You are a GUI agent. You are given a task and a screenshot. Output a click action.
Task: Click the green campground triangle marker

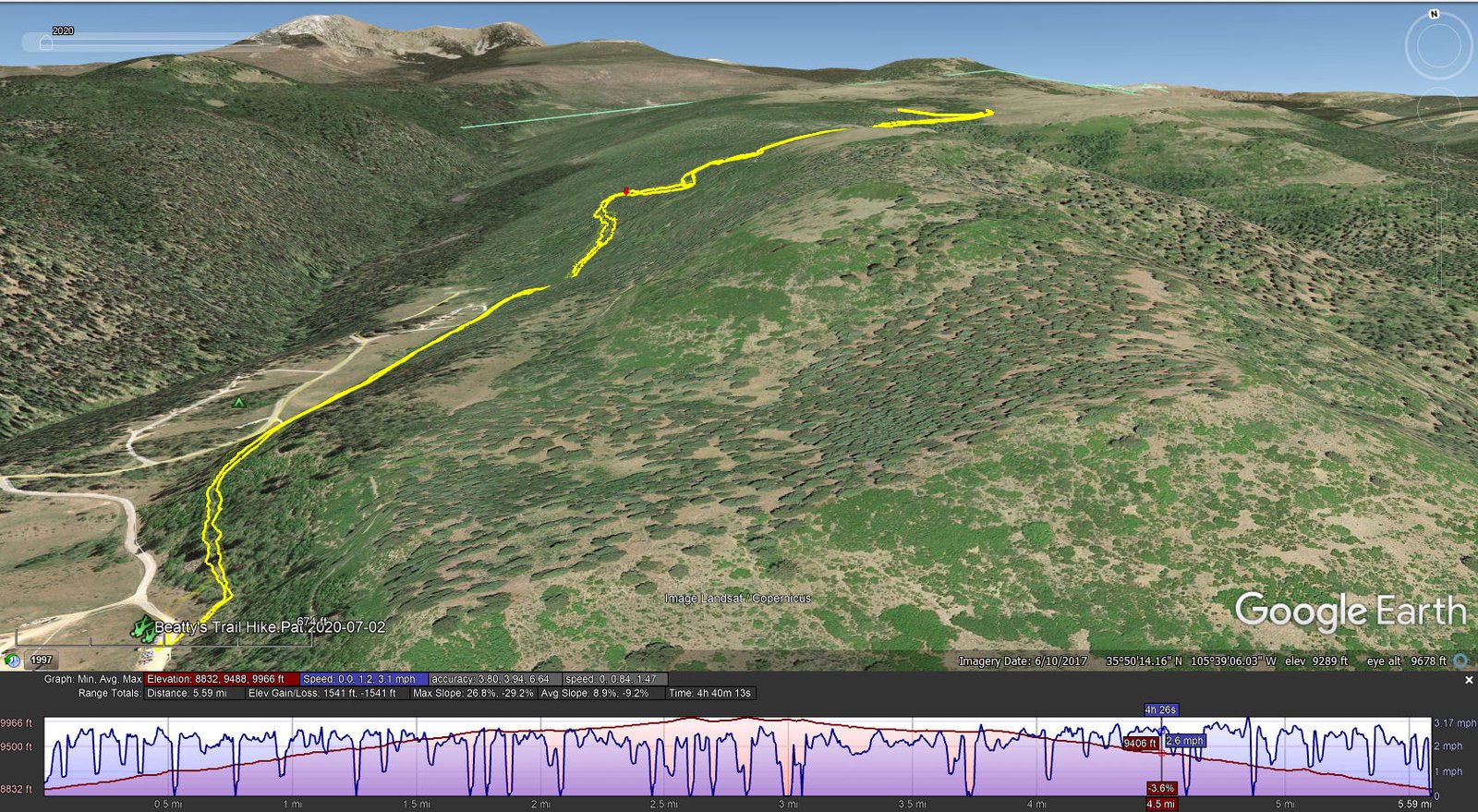coord(239,403)
